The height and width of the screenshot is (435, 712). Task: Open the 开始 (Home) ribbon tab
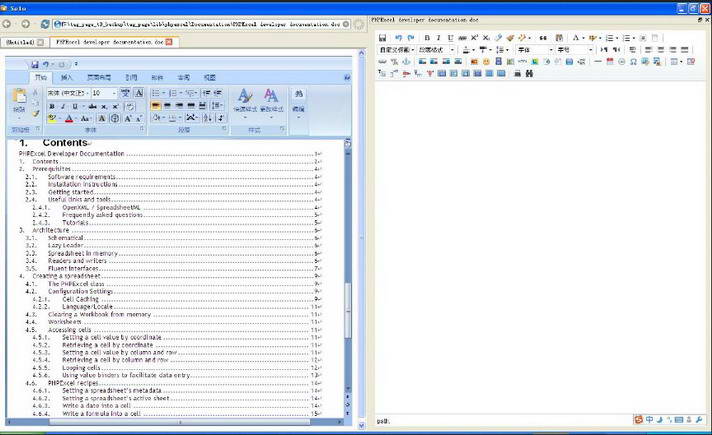(x=41, y=78)
